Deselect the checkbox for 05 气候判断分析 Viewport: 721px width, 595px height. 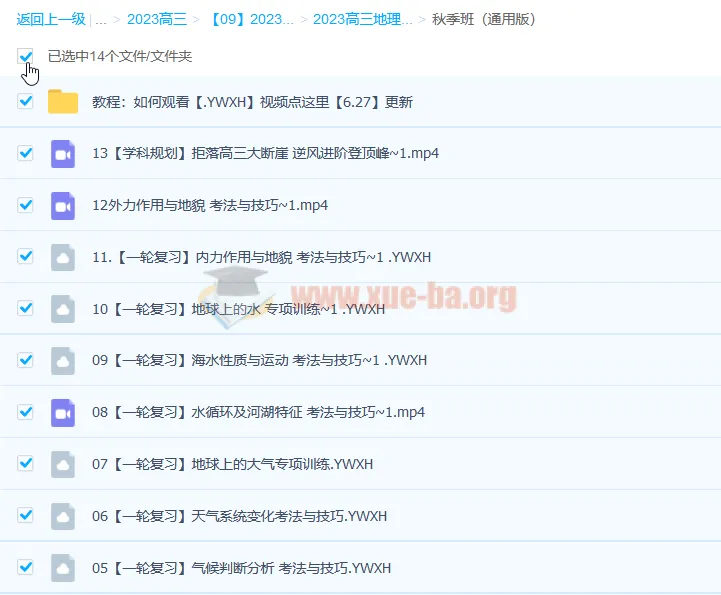pos(26,568)
